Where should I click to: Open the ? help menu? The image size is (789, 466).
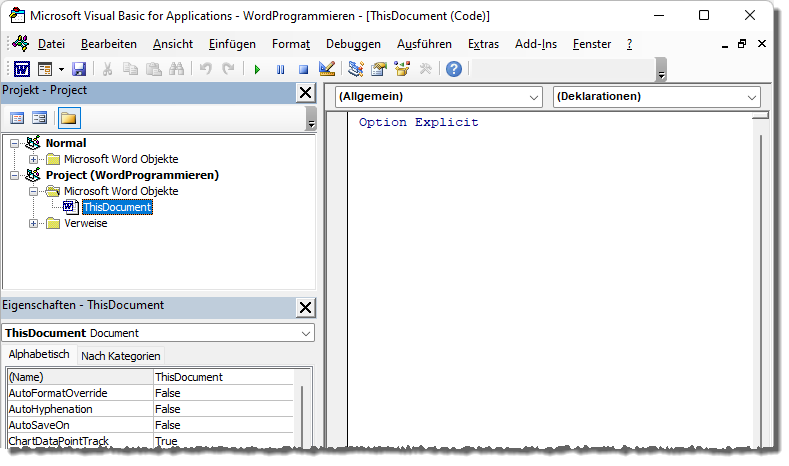629,44
